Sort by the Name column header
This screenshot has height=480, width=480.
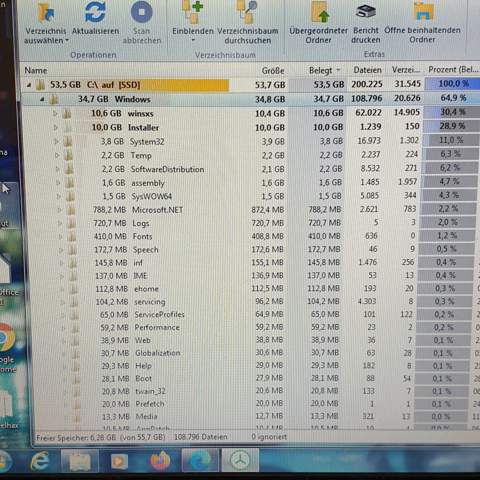click(x=36, y=71)
